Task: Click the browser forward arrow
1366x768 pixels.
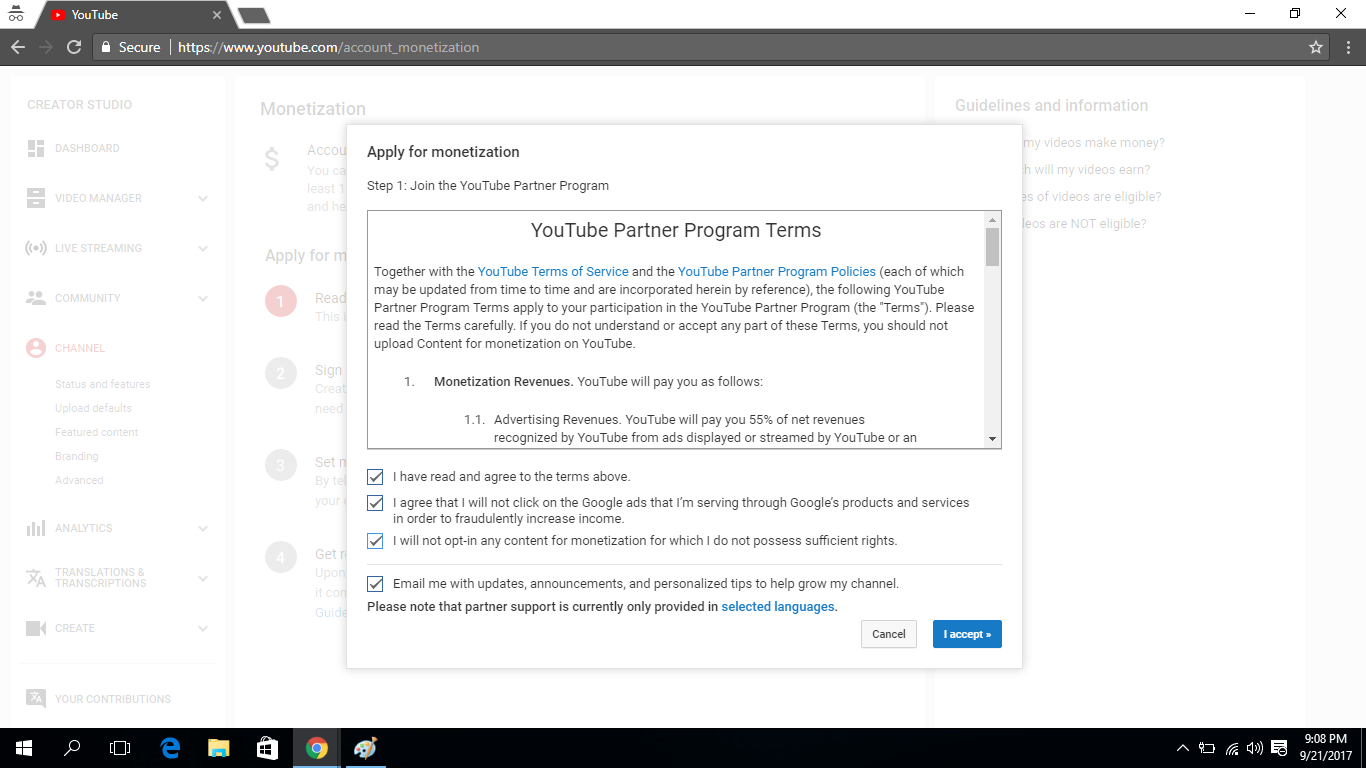Action: tap(46, 47)
